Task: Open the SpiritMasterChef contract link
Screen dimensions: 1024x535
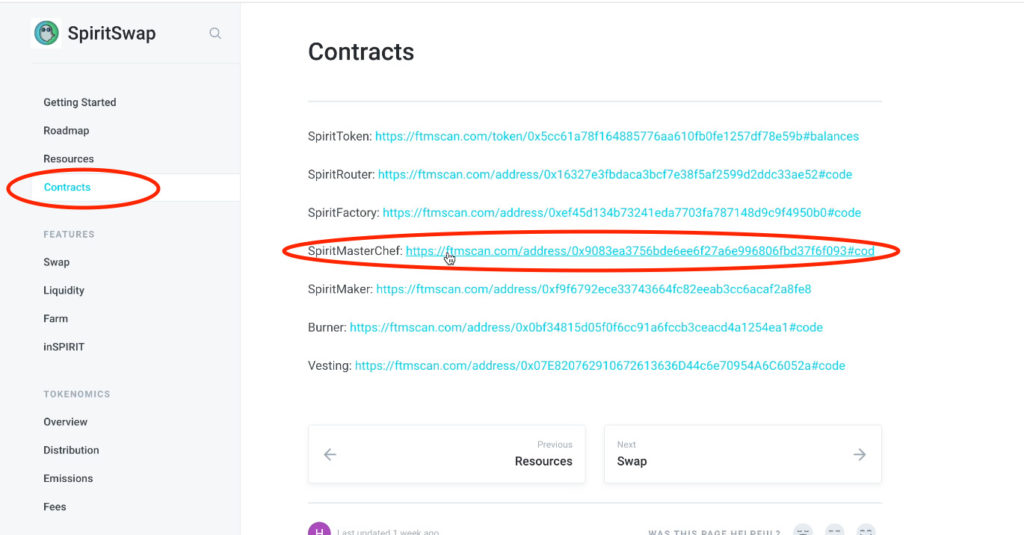Action: pyautogui.click(x=640, y=251)
